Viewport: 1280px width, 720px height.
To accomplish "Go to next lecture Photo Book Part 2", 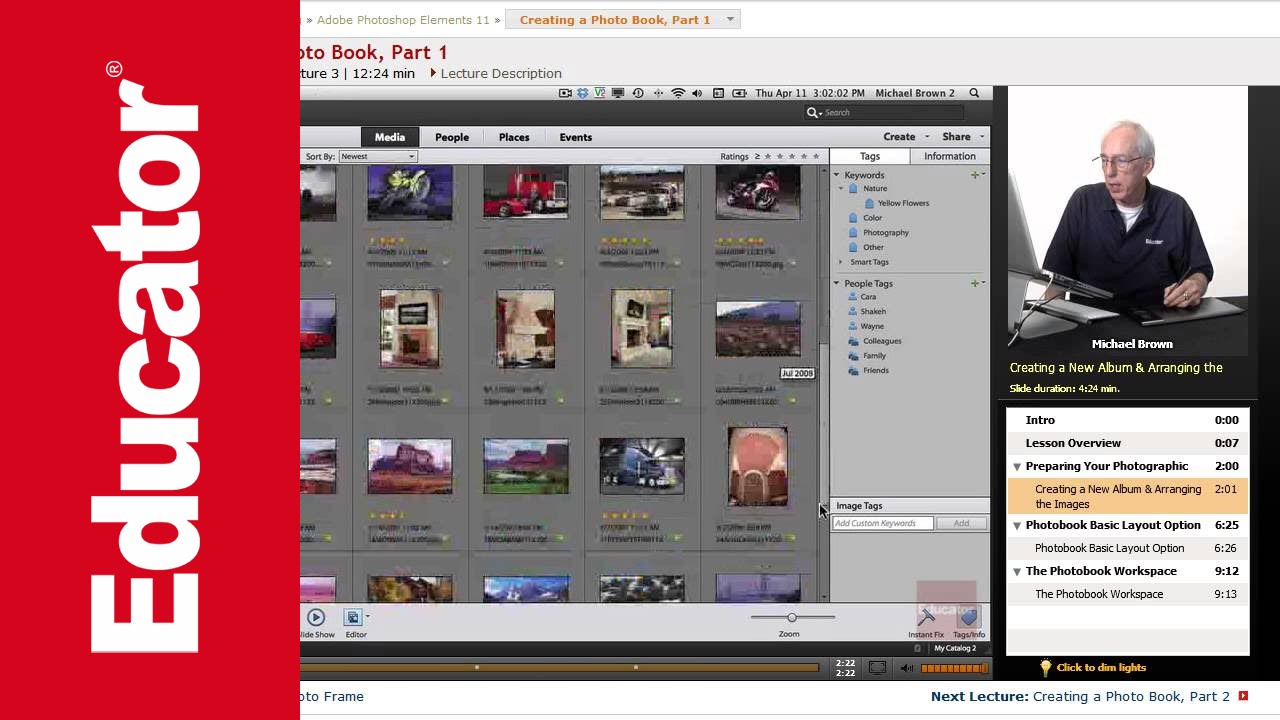I will point(1131,696).
